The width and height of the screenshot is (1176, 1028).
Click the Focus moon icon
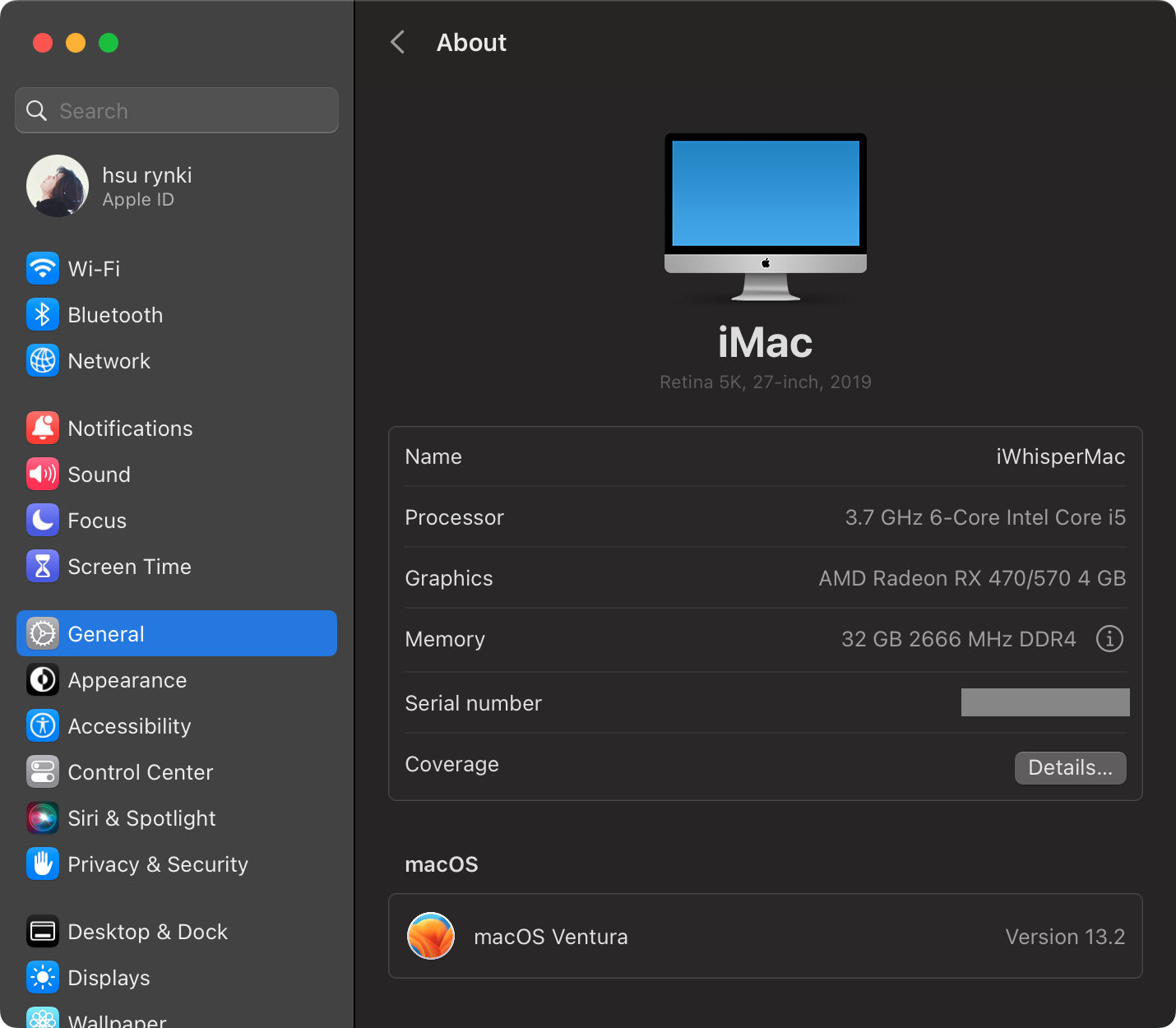[43, 520]
